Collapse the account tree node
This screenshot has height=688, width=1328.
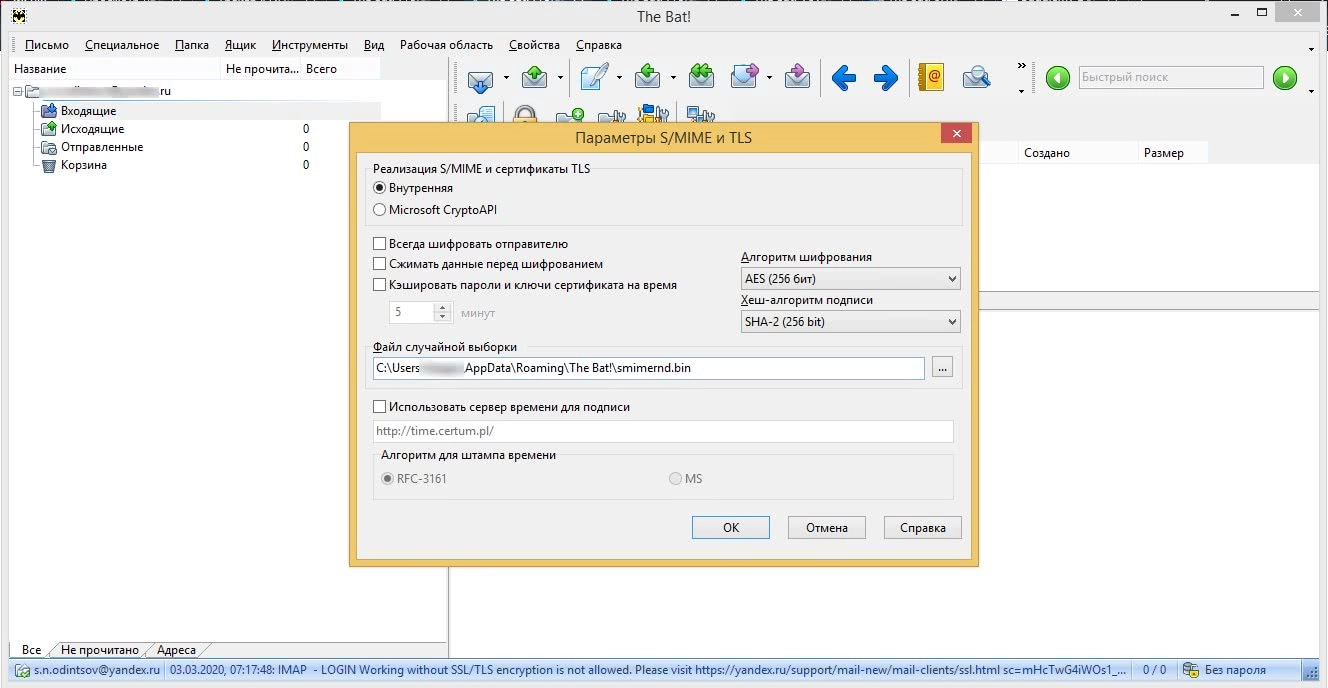tap(18, 91)
